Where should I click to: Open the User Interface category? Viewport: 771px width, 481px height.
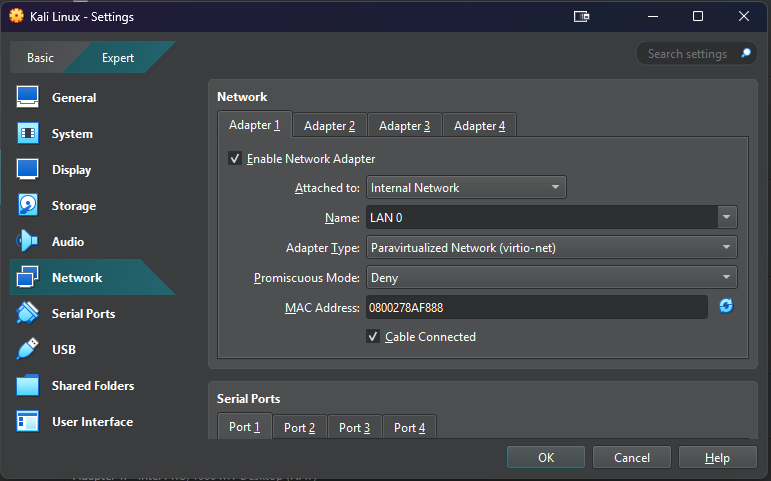point(92,421)
